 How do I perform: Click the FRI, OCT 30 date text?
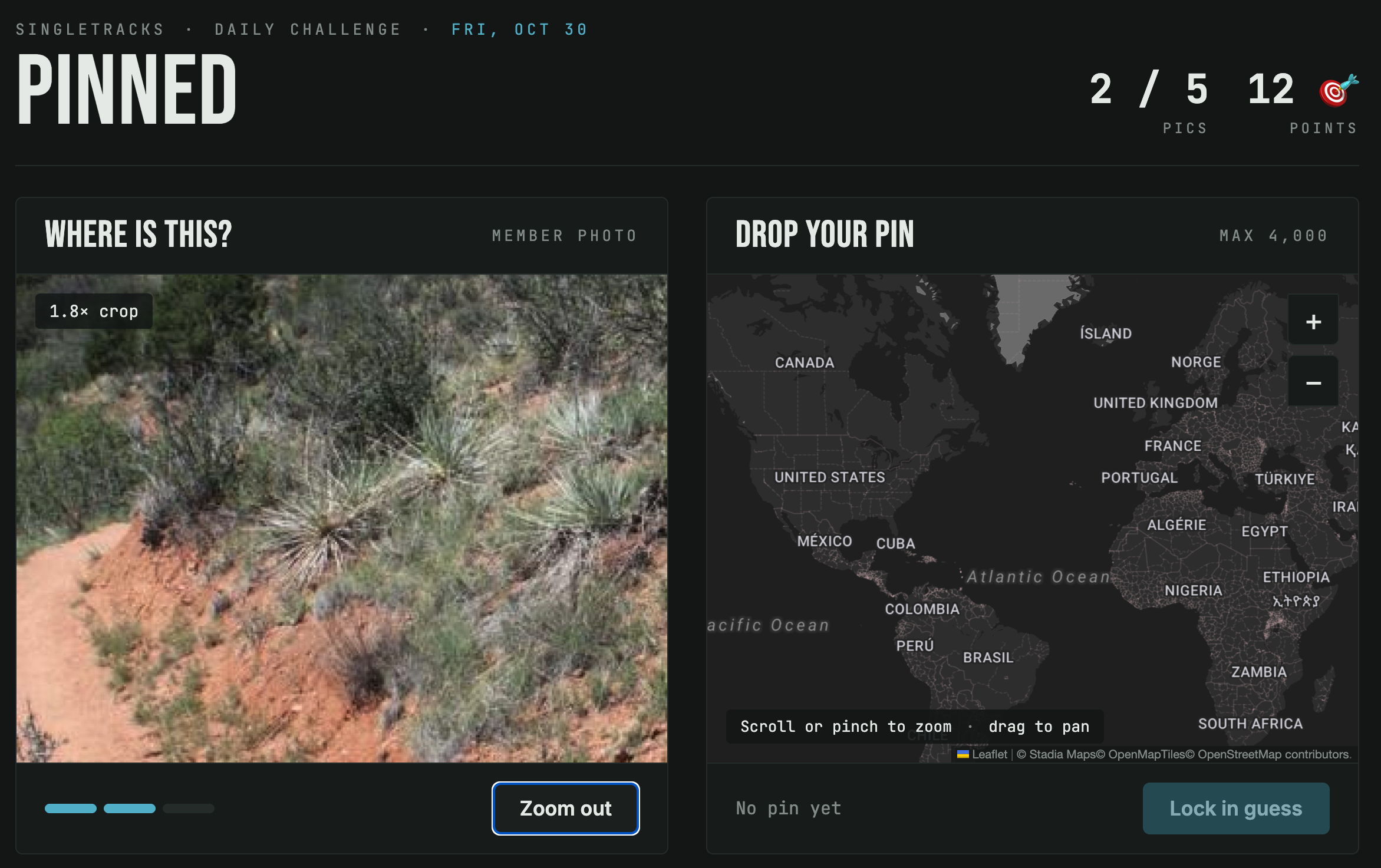(519, 29)
